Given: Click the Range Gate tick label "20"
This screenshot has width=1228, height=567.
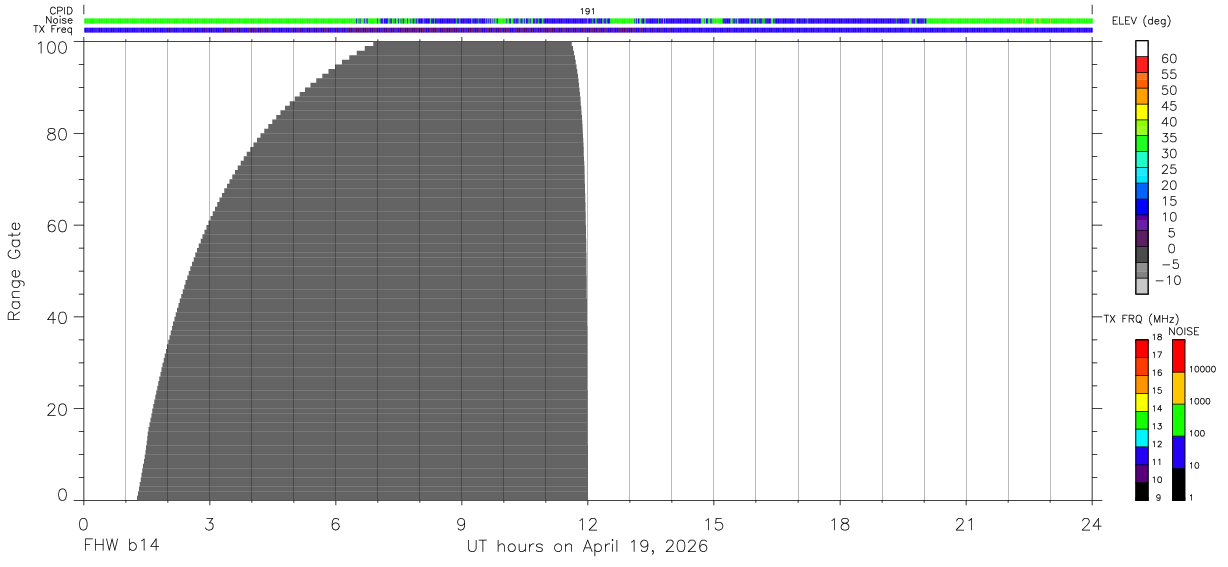Looking at the screenshot, I should point(57,409).
